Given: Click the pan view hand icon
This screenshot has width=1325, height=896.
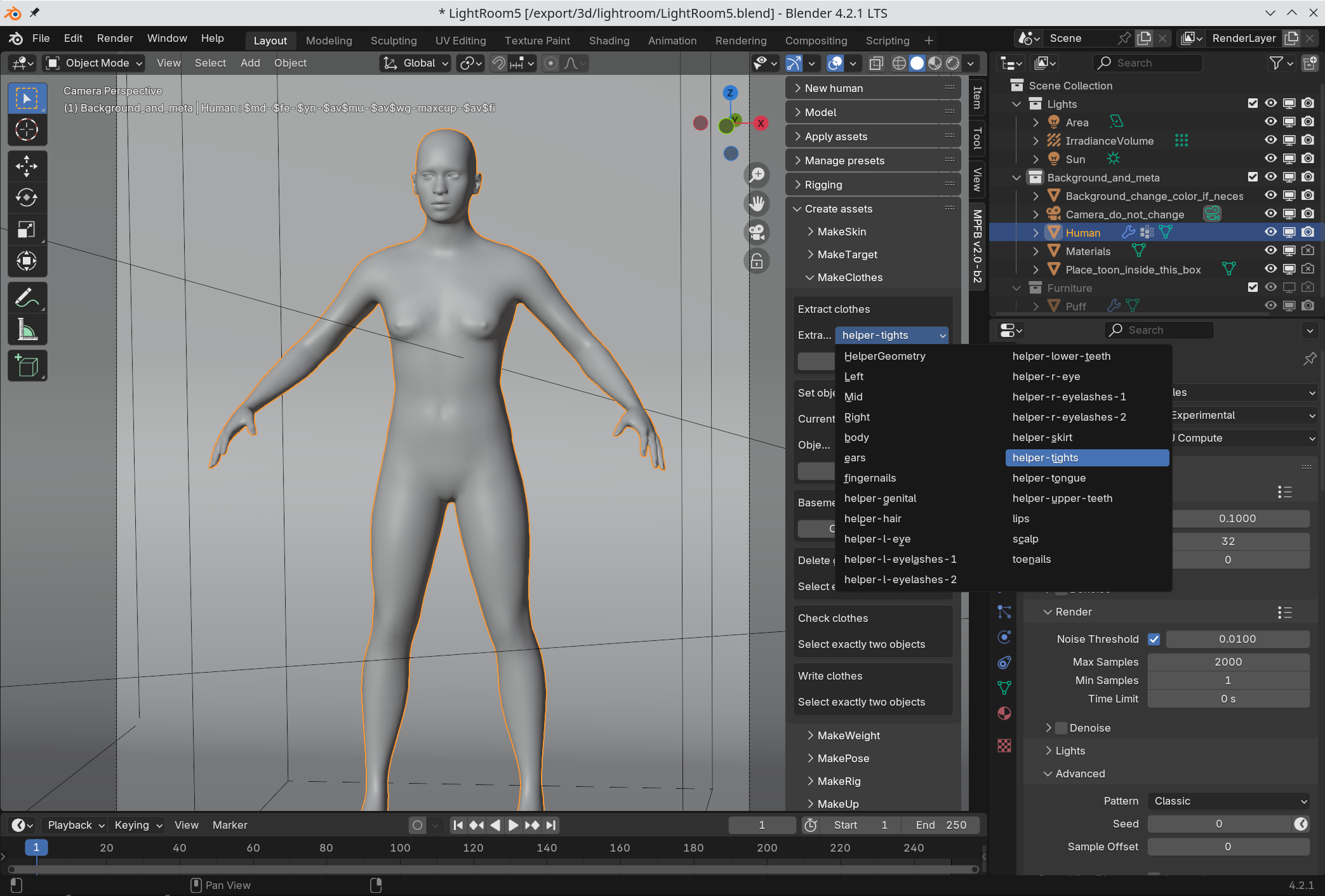Looking at the screenshot, I should click(757, 204).
